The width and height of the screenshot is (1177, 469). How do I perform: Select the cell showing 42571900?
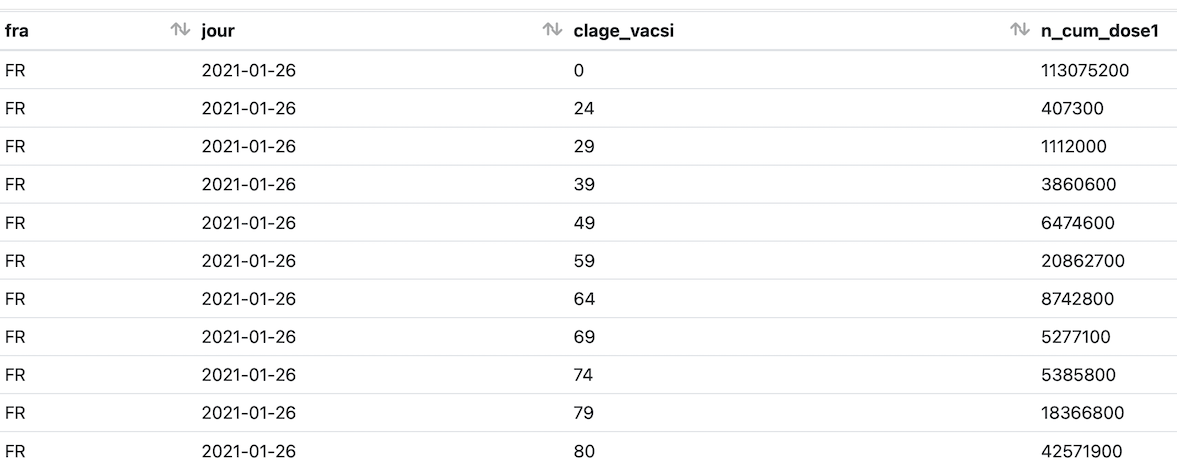(x=1083, y=451)
